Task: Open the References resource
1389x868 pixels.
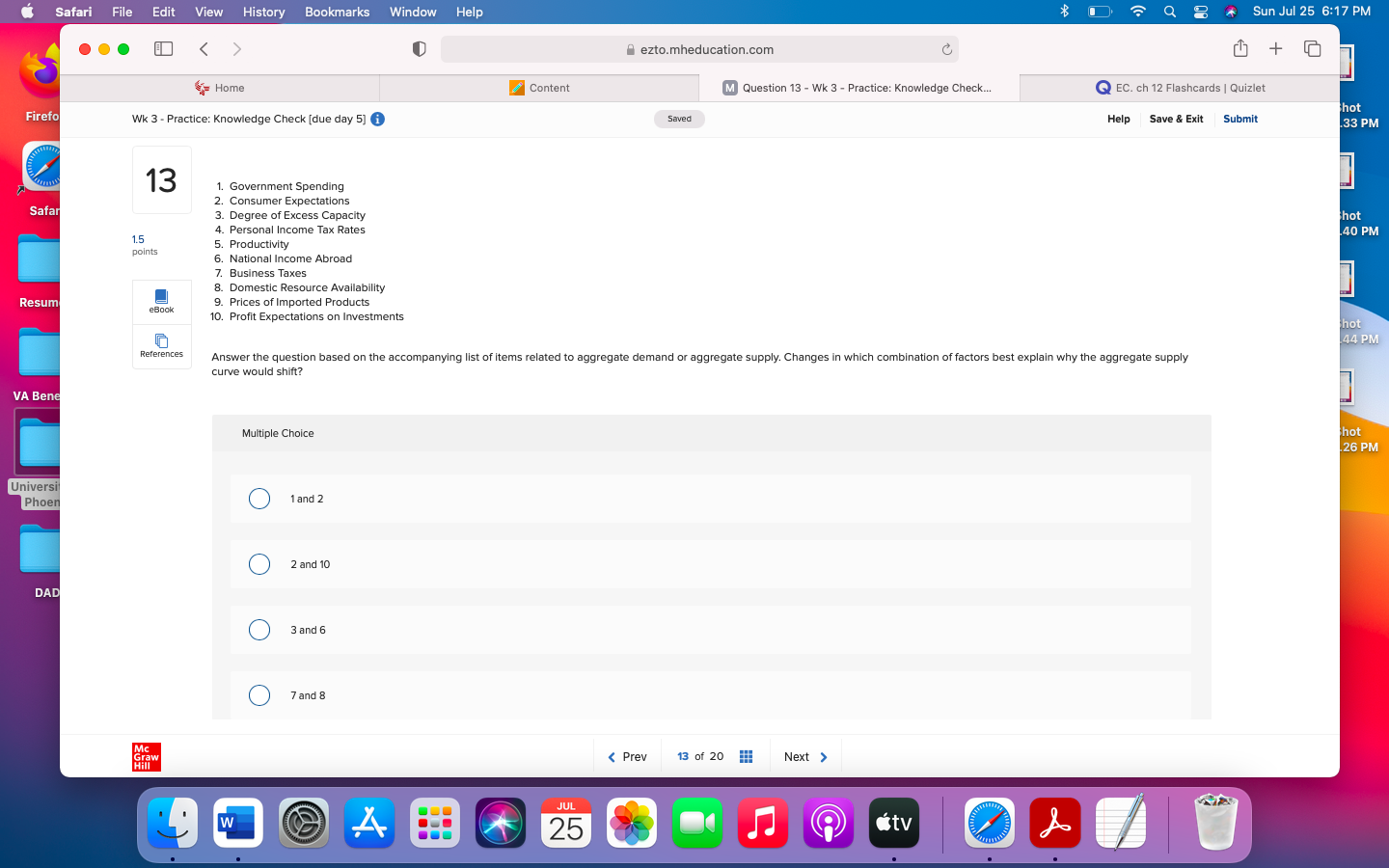Action: pos(161,347)
